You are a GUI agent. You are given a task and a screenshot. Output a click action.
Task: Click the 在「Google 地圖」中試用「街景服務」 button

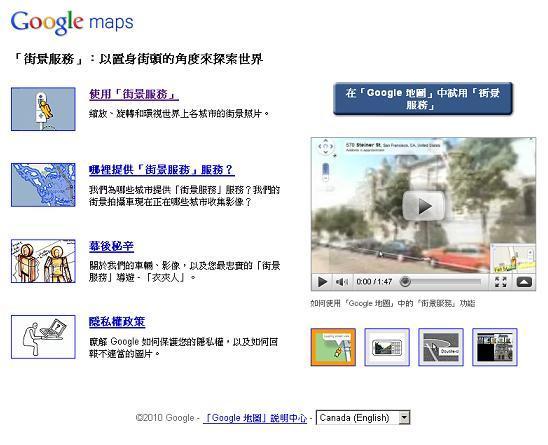423,99
